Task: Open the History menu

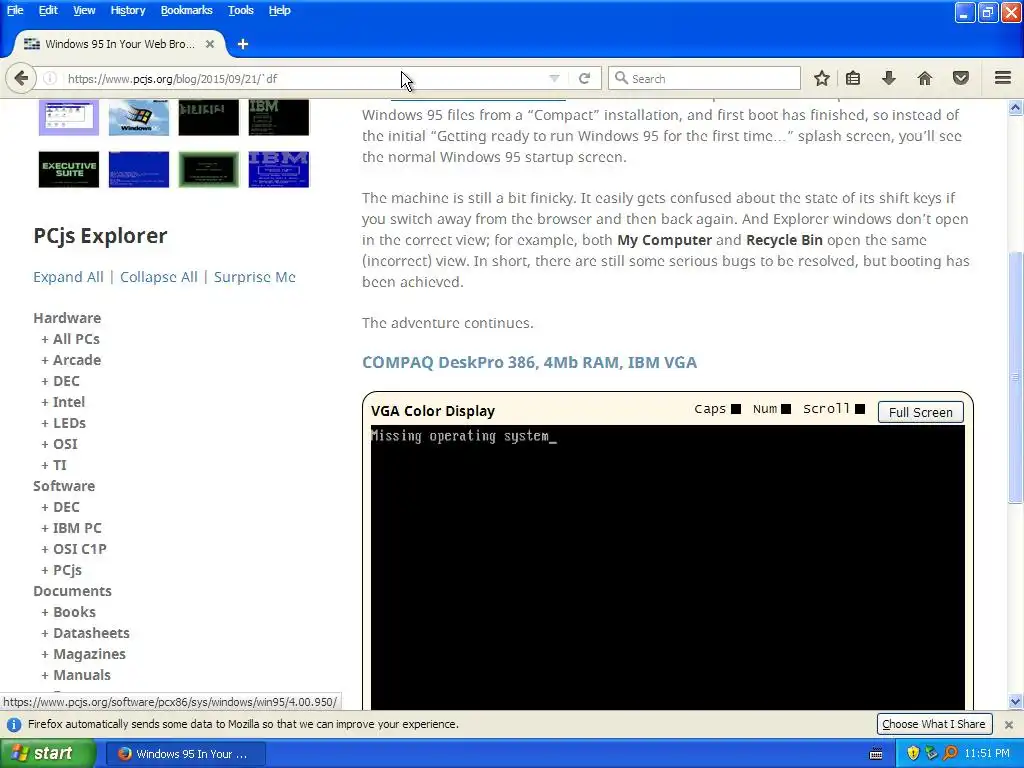Action: (x=127, y=10)
